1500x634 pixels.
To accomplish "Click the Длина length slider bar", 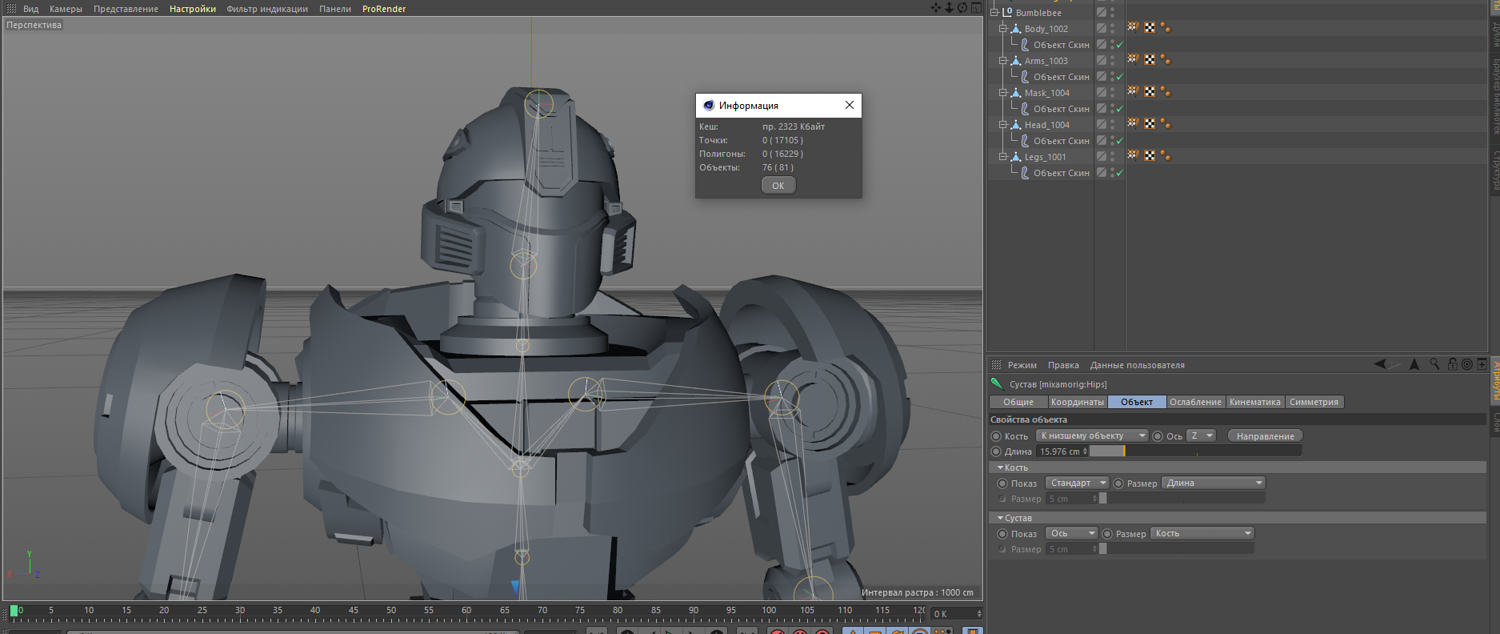I will [x=1195, y=452].
